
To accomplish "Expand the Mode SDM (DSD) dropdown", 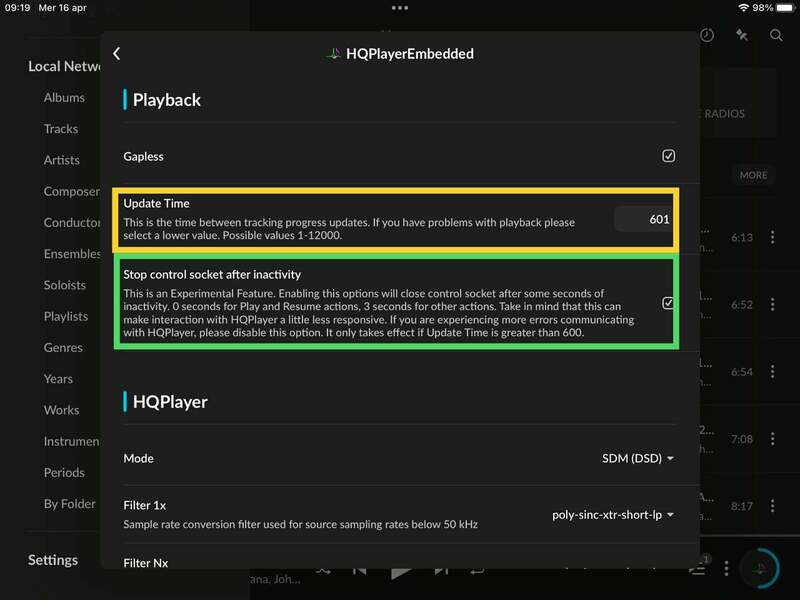I will click(x=637, y=458).
